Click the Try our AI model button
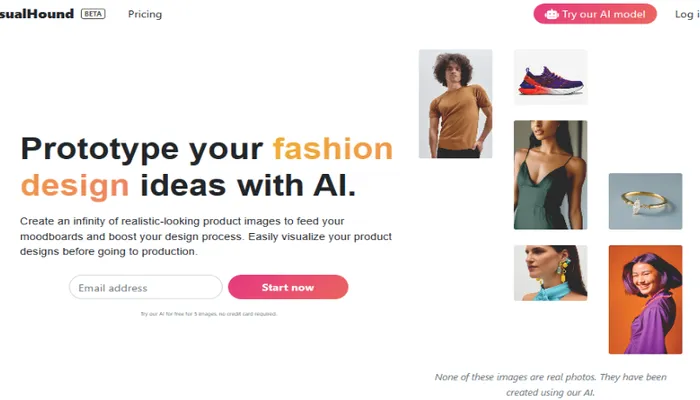Viewport: 700px width, 400px height. pyautogui.click(x=595, y=14)
